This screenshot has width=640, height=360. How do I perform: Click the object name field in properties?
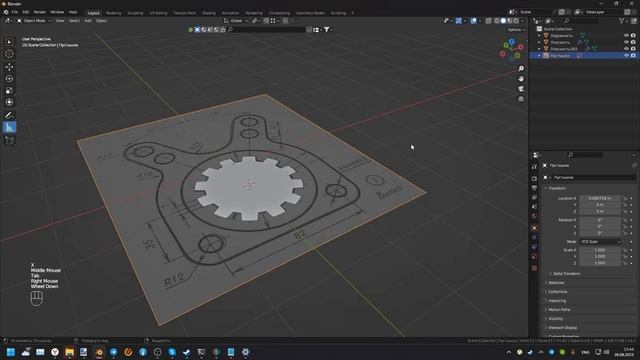592,178
